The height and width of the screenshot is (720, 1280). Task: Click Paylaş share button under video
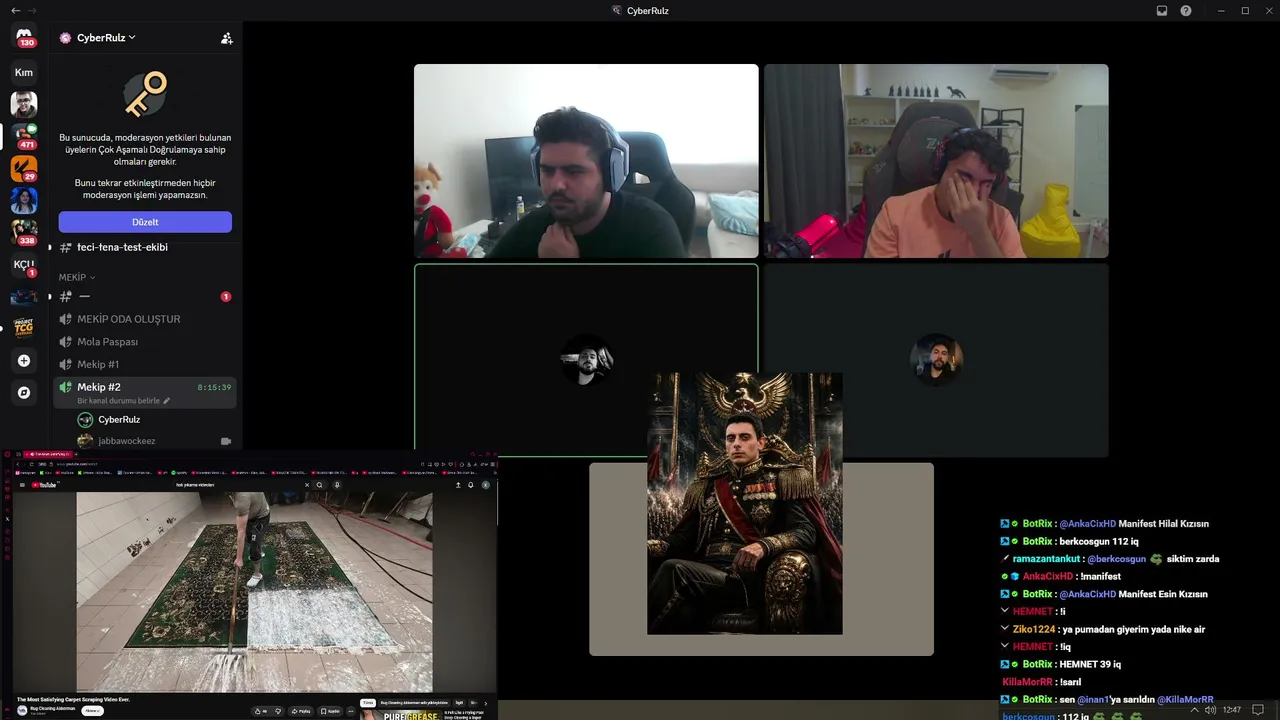point(302,711)
